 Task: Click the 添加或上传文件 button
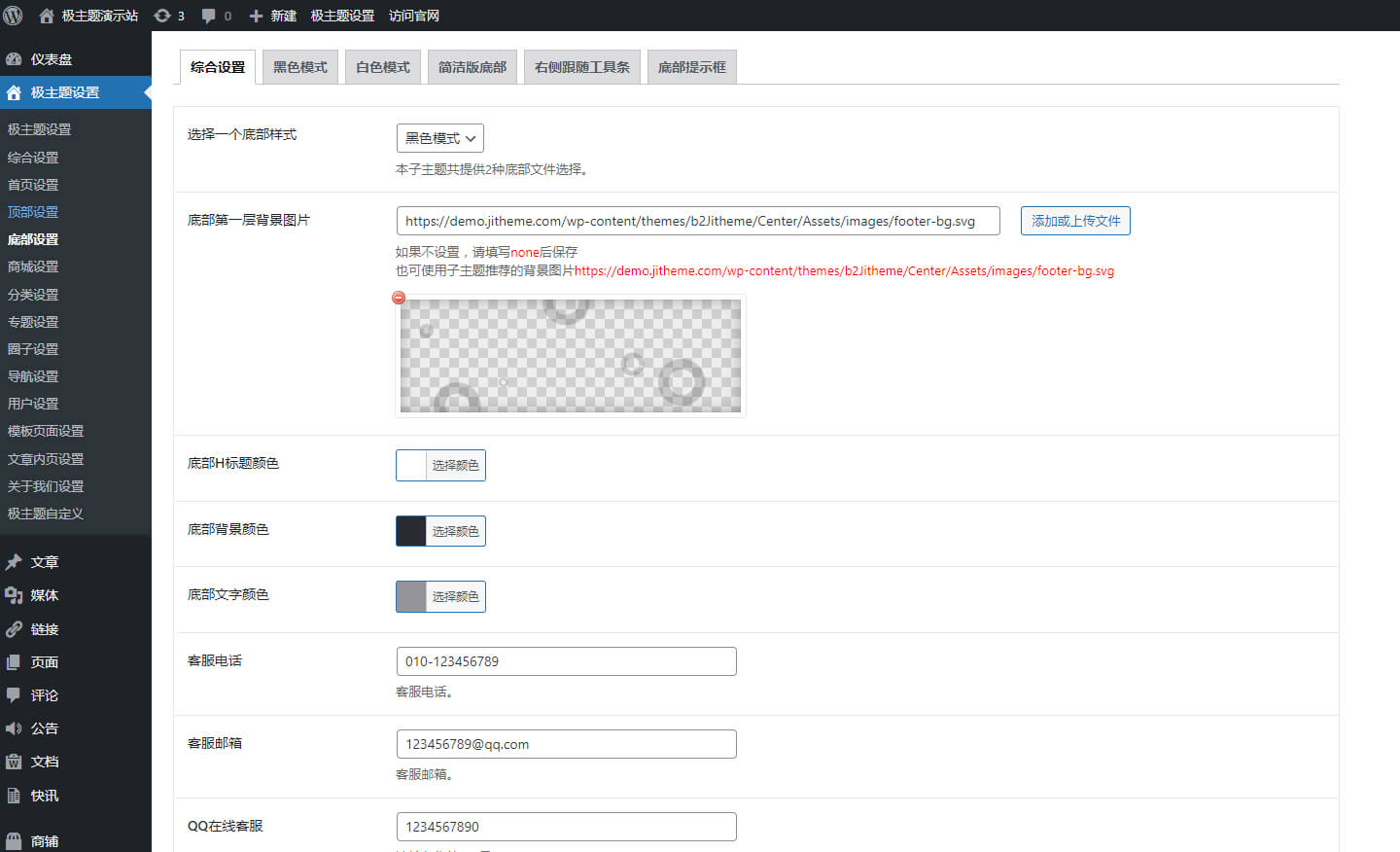(1074, 221)
